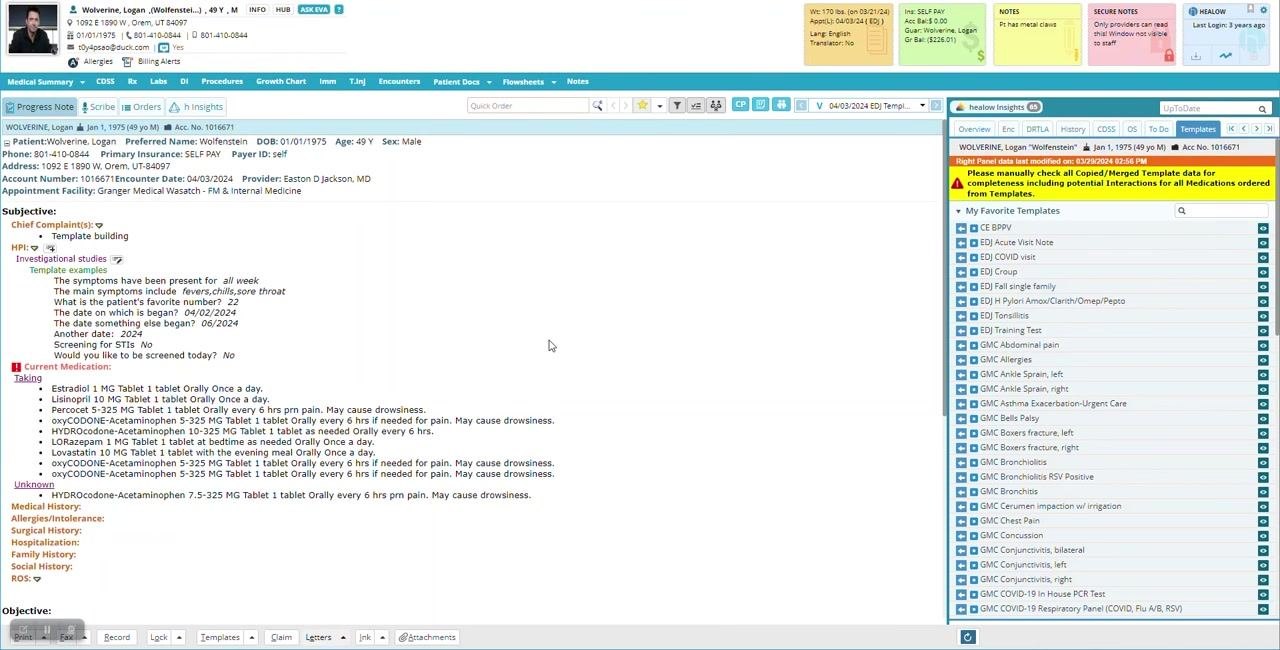
Task: Preview EDJ COVID visit template eye icon
Action: click(1263, 257)
